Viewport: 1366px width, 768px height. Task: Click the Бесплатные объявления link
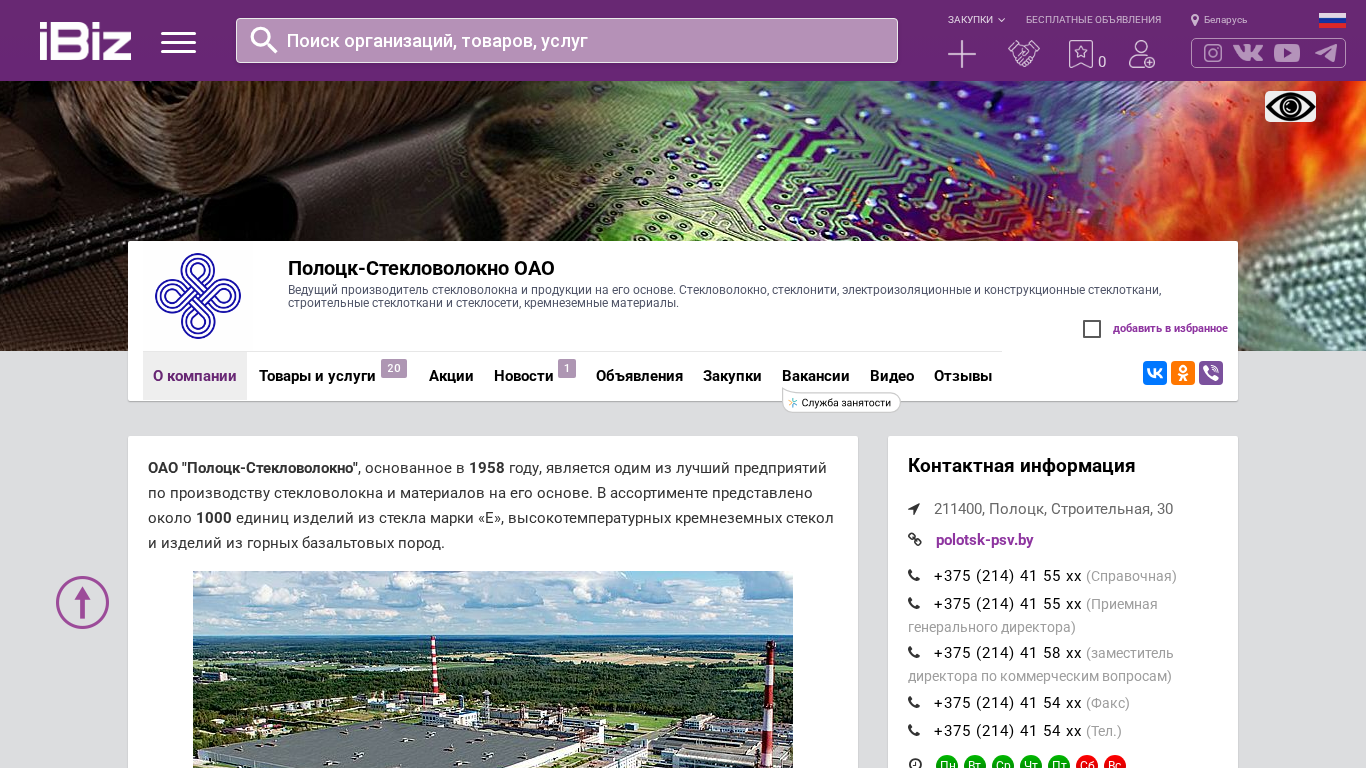point(1093,20)
